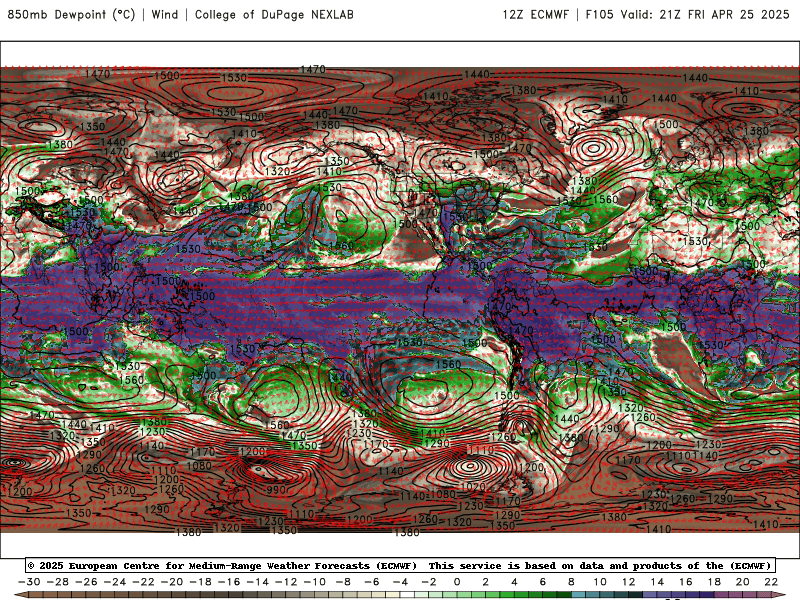Pick the -20 legend value

(172, 582)
